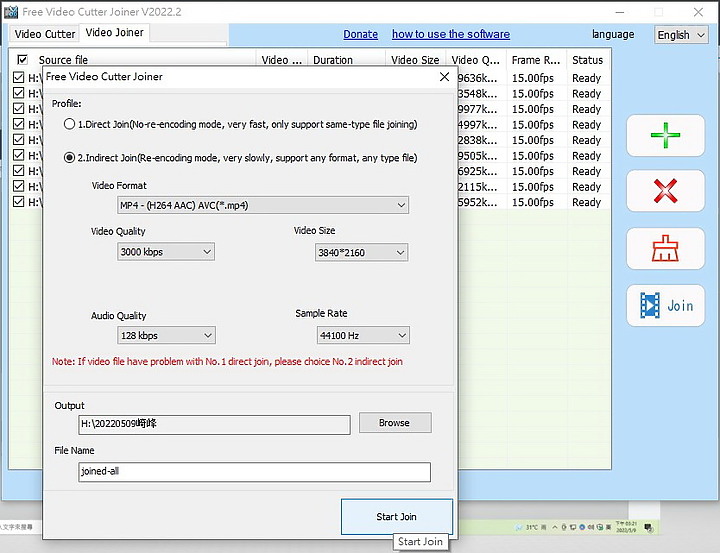Switch to the Video Cutter tab
This screenshot has height=553, width=720.
pyautogui.click(x=45, y=34)
